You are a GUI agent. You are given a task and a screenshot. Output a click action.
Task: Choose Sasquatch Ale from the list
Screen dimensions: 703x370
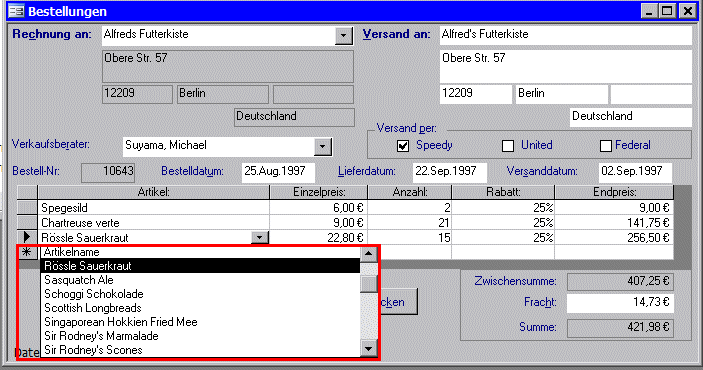pyautogui.click(x=200, y=280)
